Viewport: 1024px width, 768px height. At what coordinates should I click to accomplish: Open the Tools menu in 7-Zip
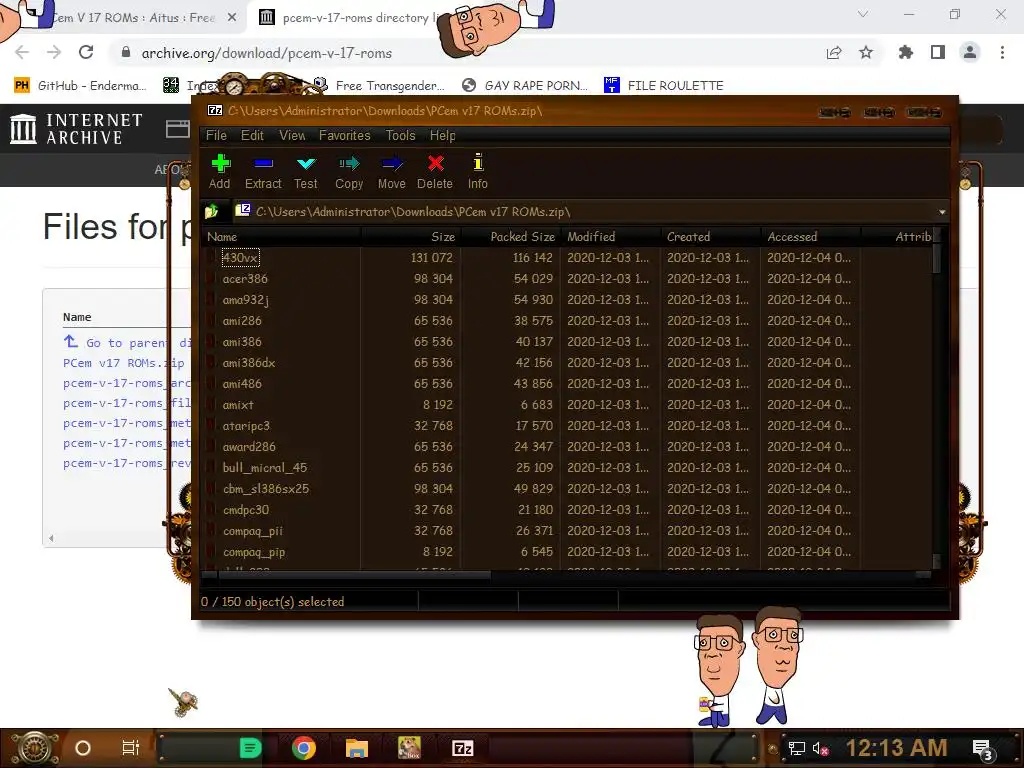400,135
